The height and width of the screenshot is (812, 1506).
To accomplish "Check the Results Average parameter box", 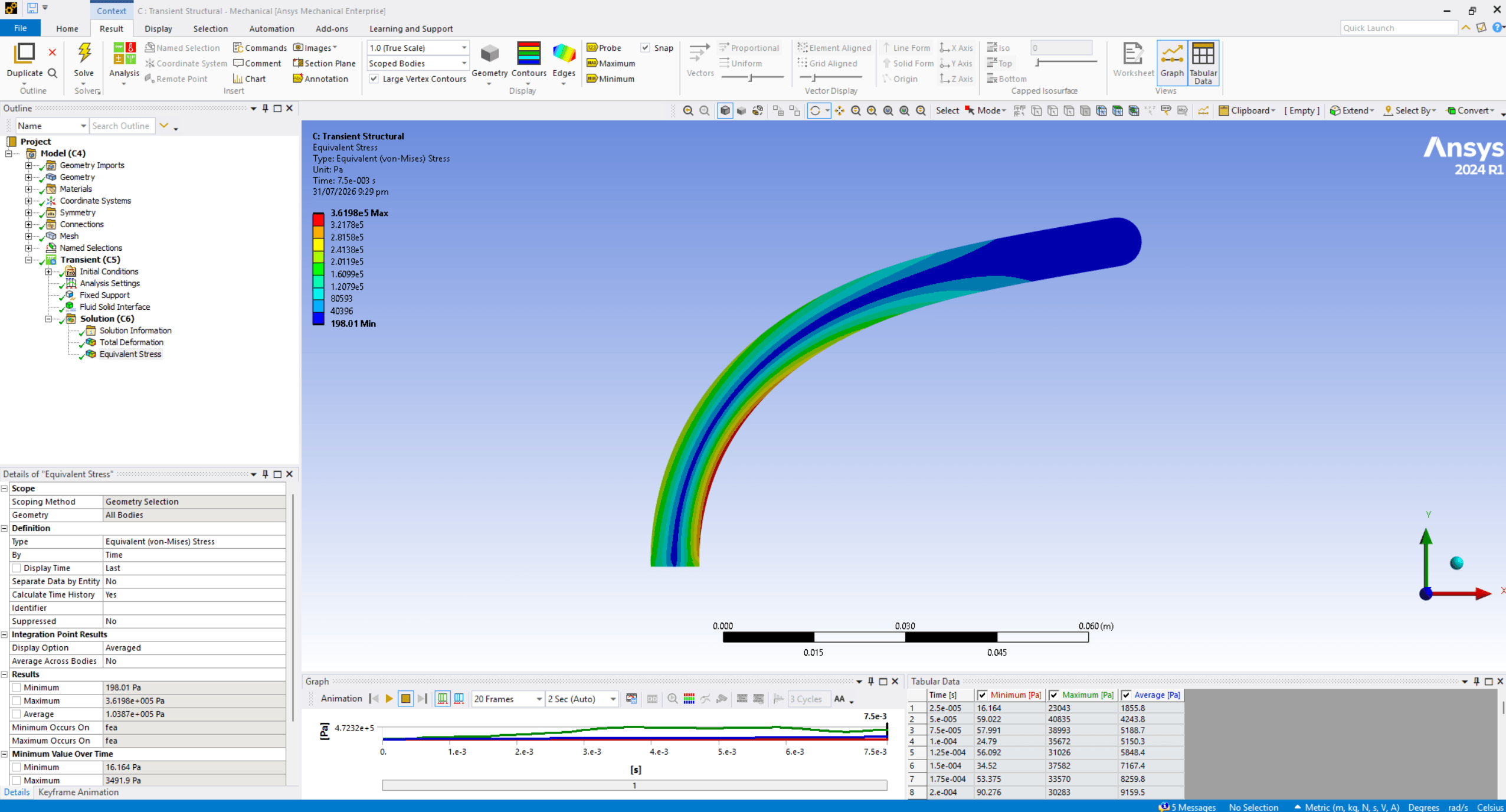I will (x=17, y=714).
